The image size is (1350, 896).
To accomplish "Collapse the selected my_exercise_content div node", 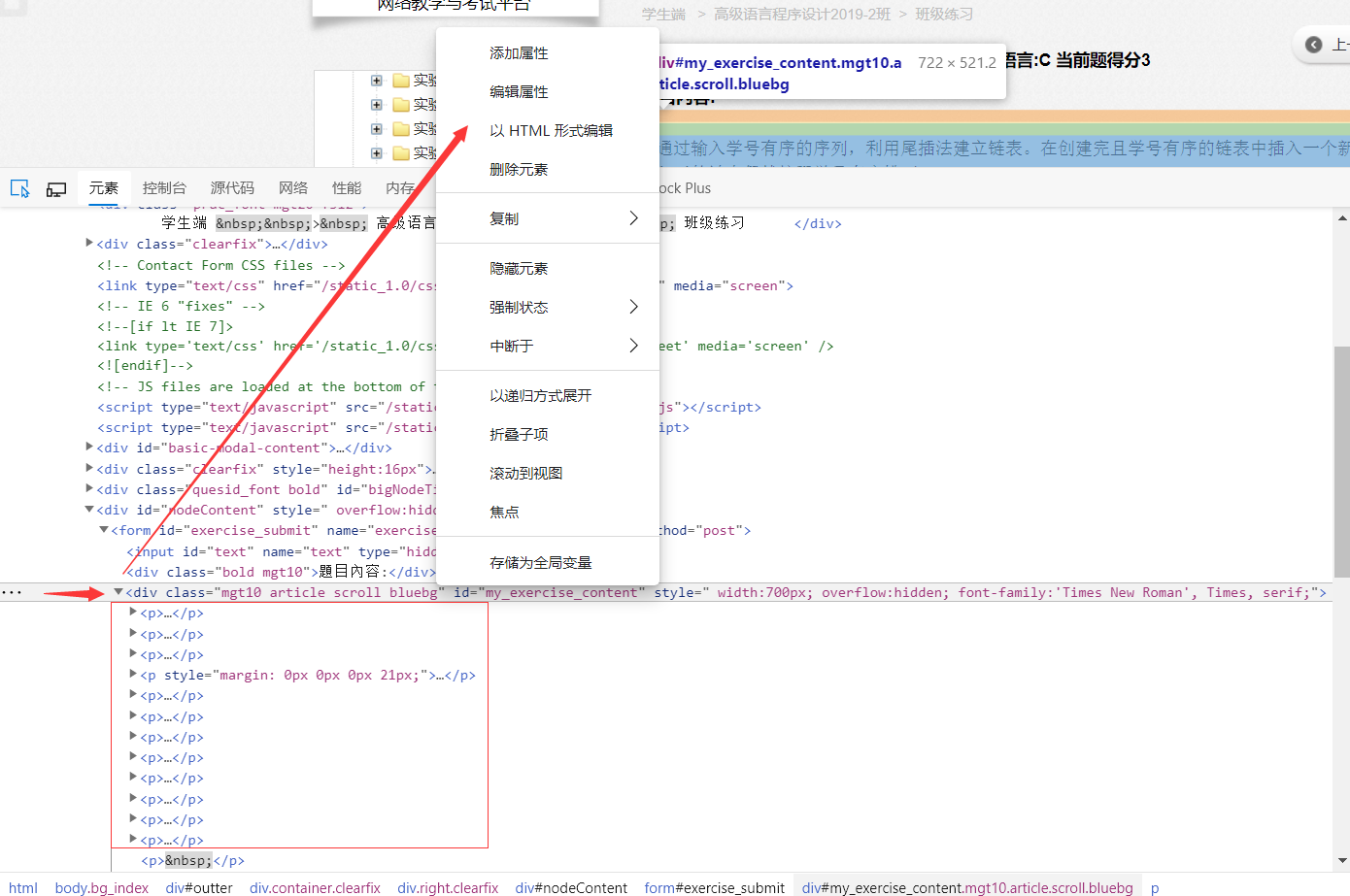I will [x=118, y=592].
